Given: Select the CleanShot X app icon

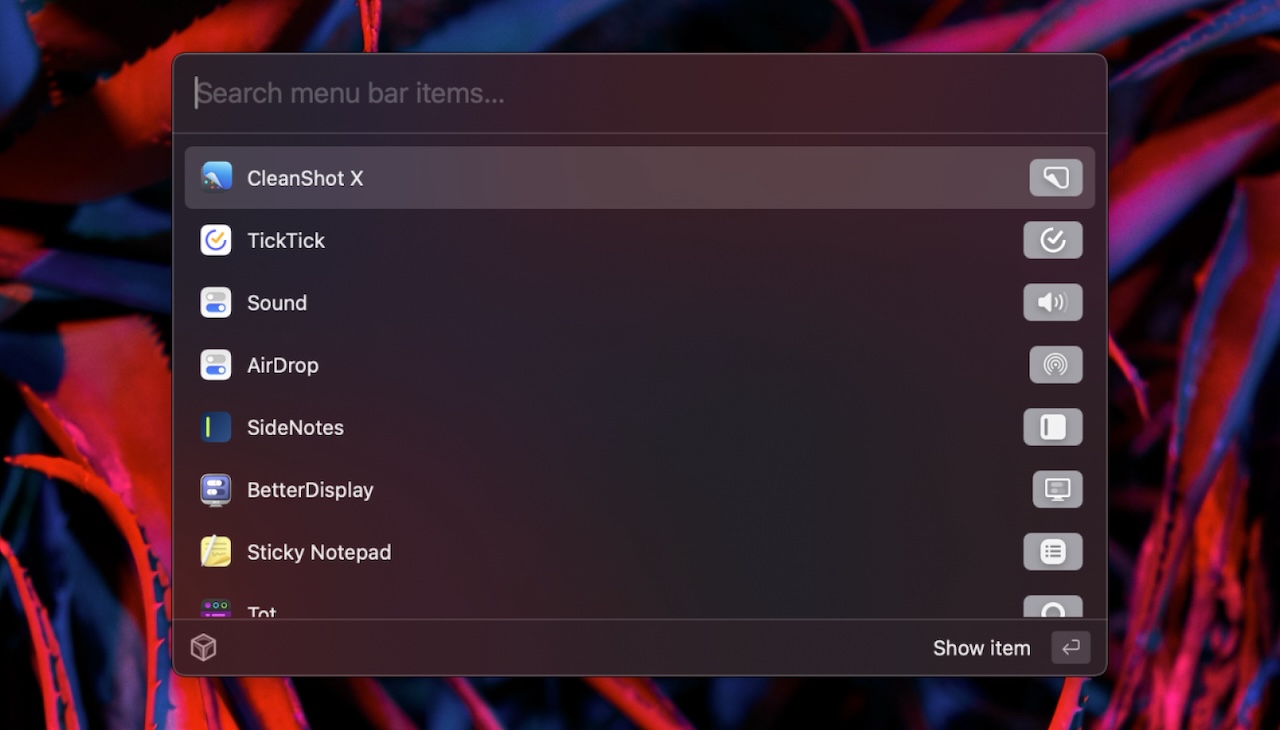Looking at the screenshot, I should (216, 178).
